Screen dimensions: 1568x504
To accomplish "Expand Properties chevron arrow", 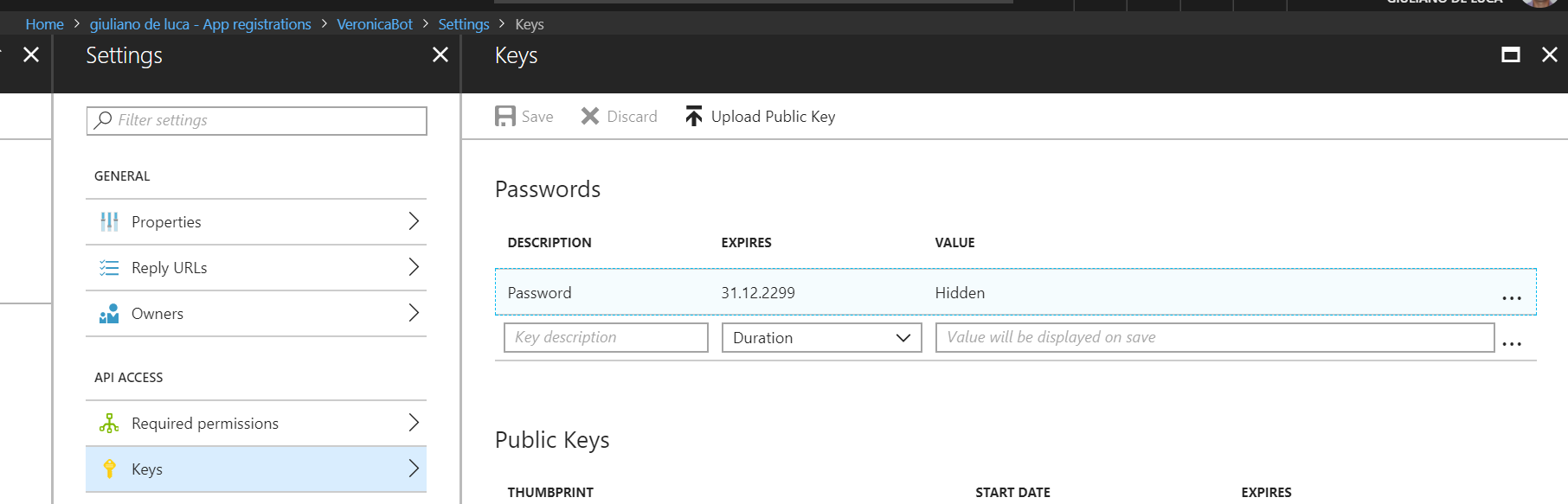I will tap(414, 221).
